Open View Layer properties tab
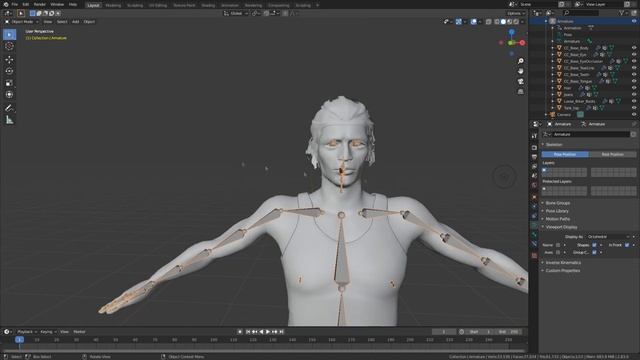The image size is (640, 360). [x=534, y=166]
